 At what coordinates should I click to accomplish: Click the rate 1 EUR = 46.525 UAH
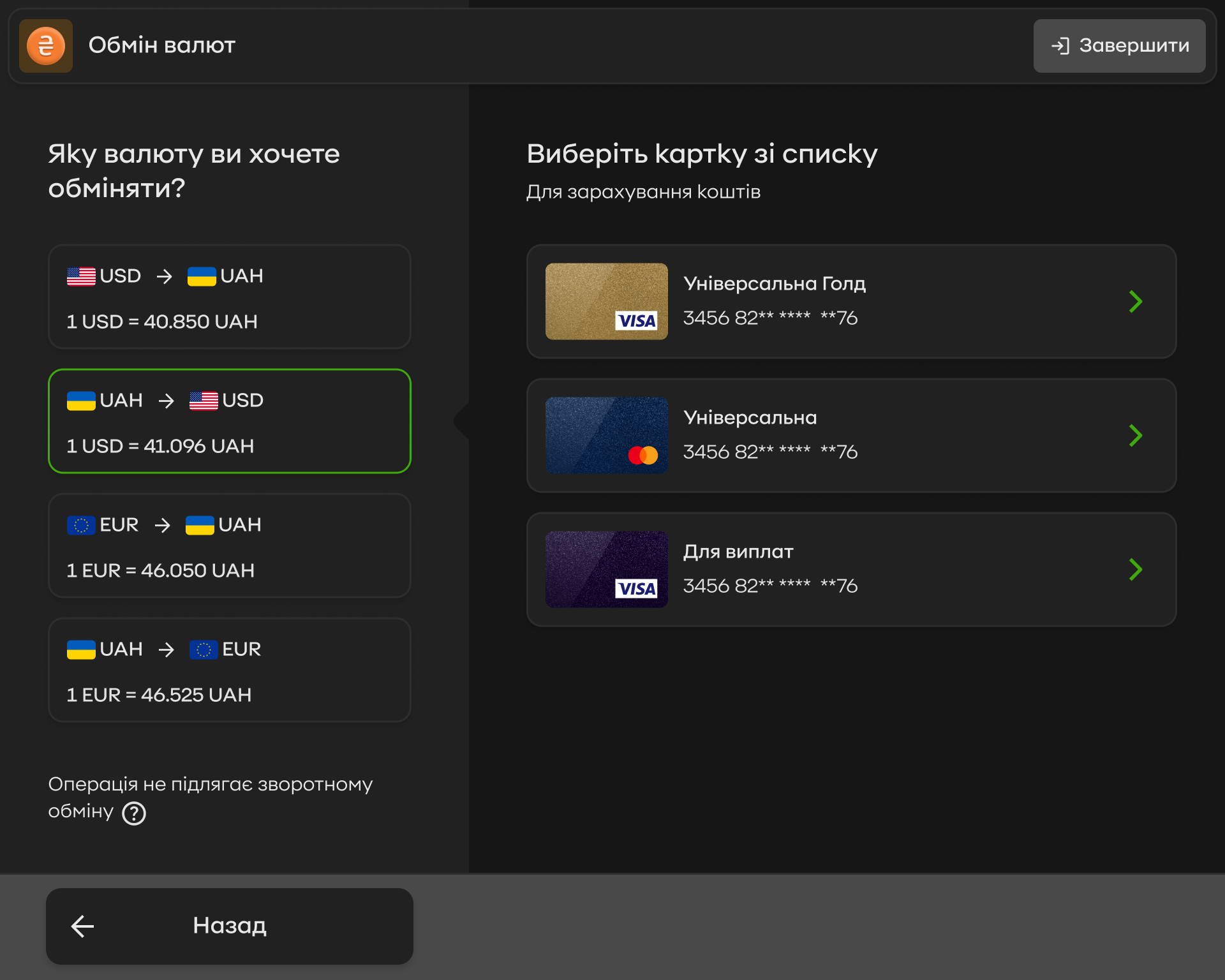pos(159,695)
